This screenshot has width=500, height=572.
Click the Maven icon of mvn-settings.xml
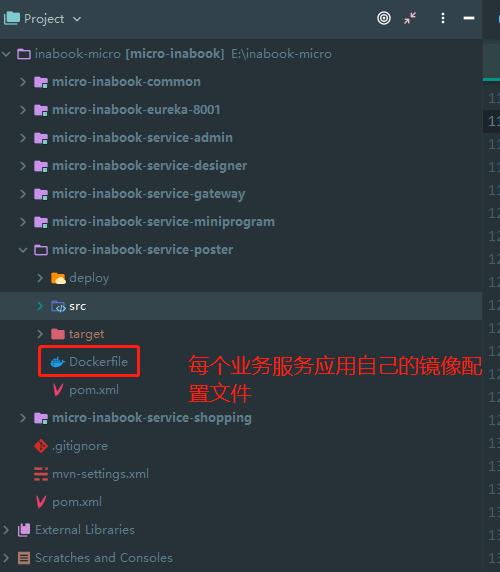coord(41,474)
